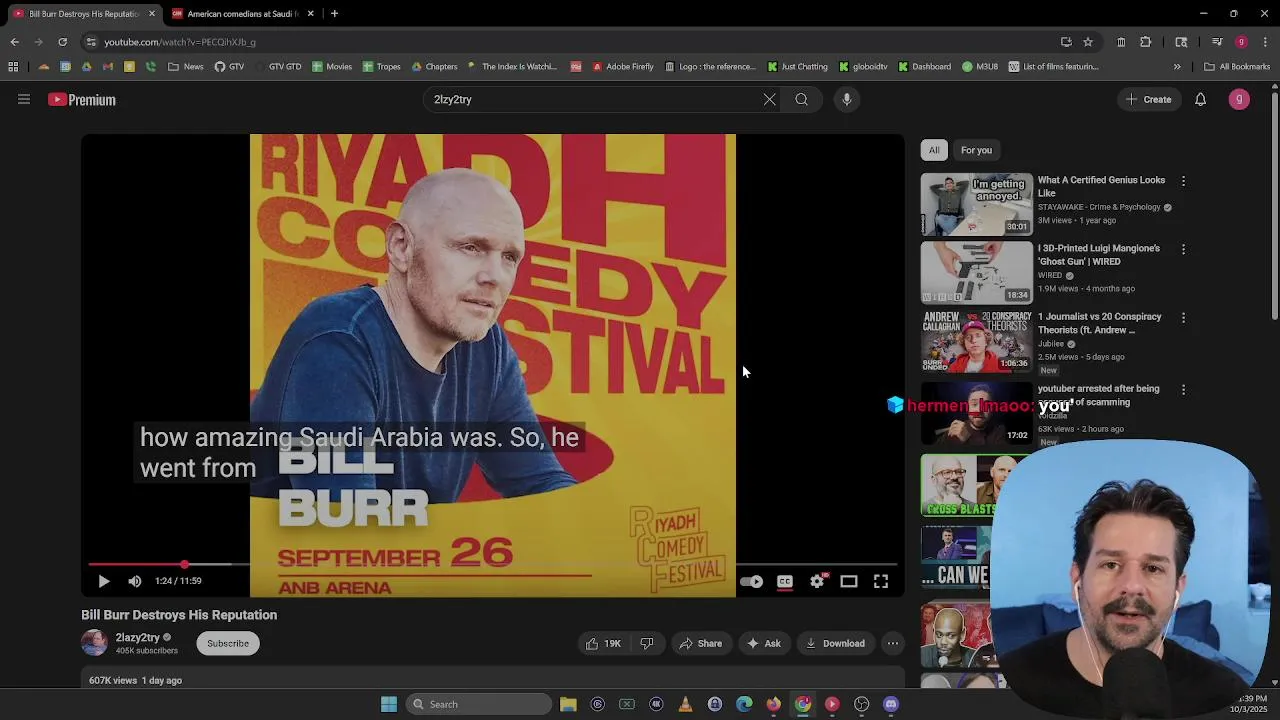
Task: Open the News bookmark folder
Action: pos(185,67)
